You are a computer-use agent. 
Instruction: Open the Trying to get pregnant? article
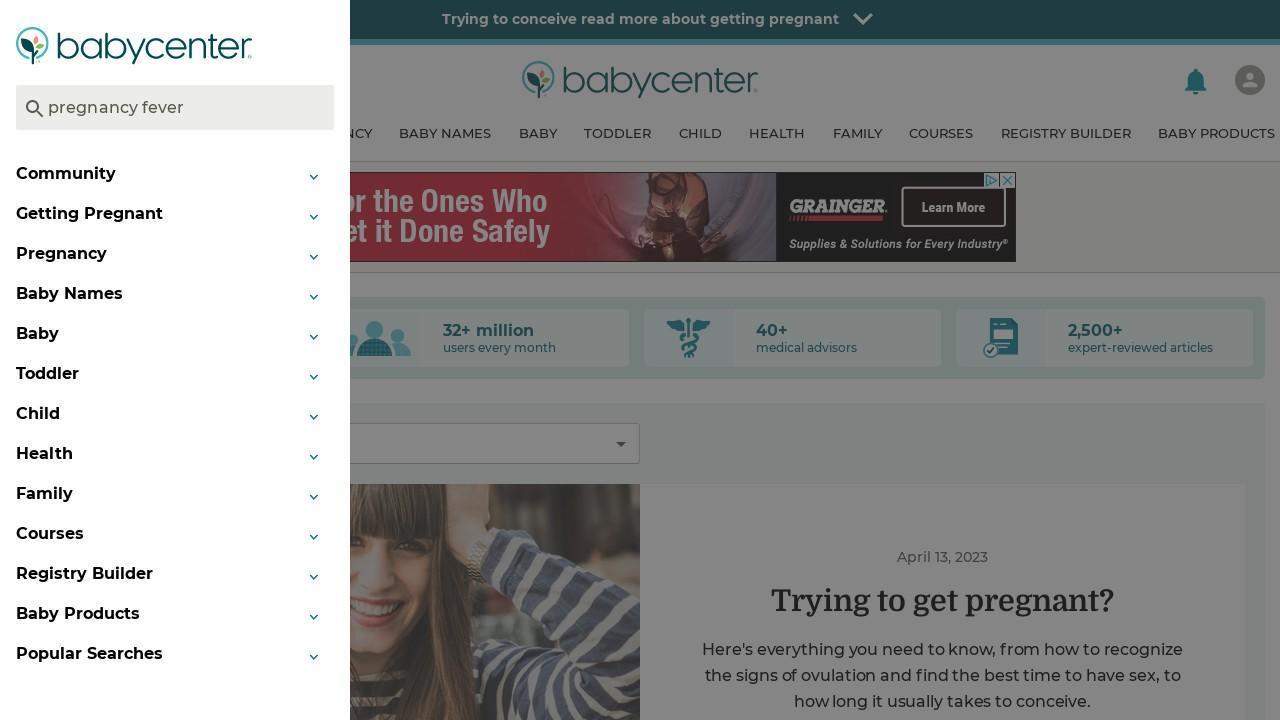[x=942, y=601]
